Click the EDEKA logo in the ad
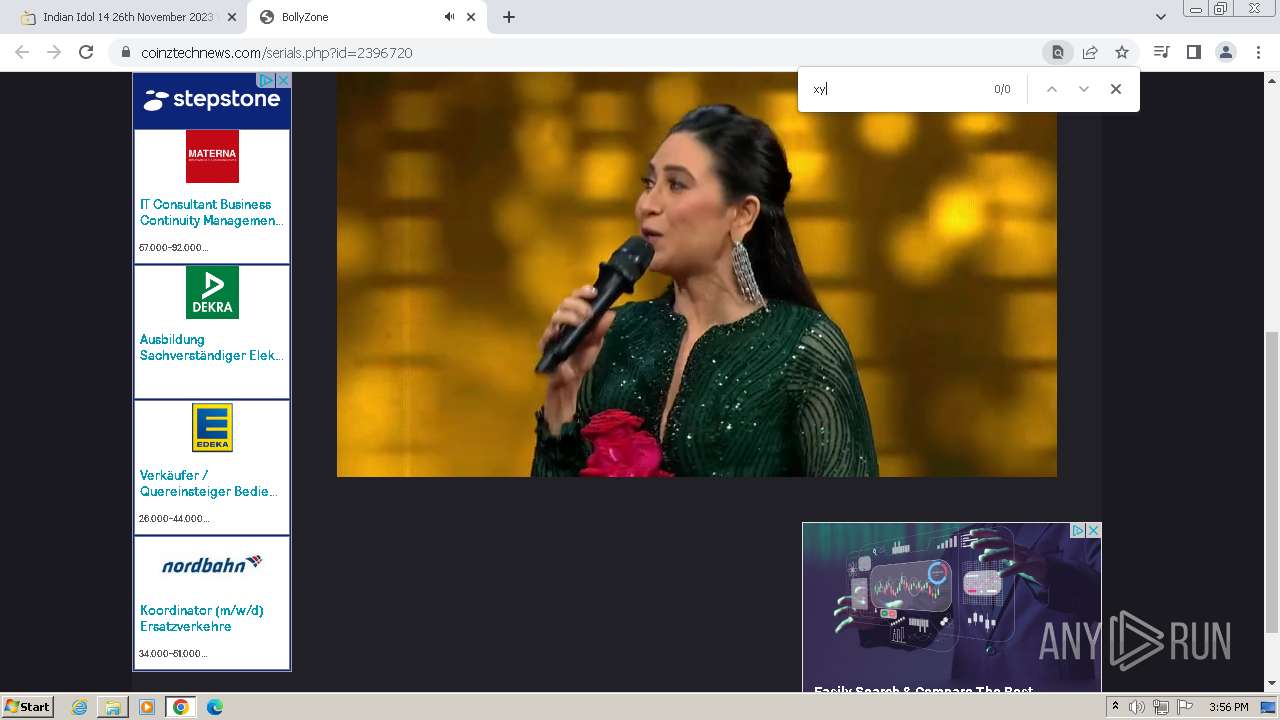Screen dimensions: 1280x720 click(x=212, y=427)
